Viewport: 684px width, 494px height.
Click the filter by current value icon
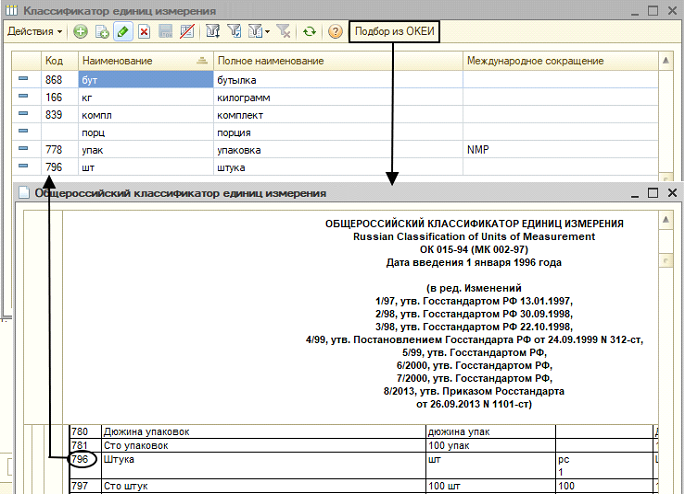[x=236, y=32]
